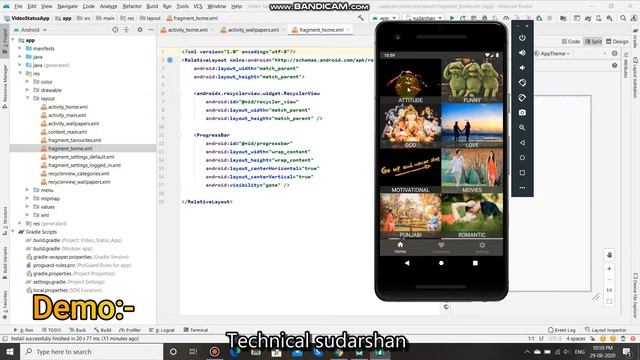
Task: Click the Search Everywhere magnifier icon
Action: (623, 18)
